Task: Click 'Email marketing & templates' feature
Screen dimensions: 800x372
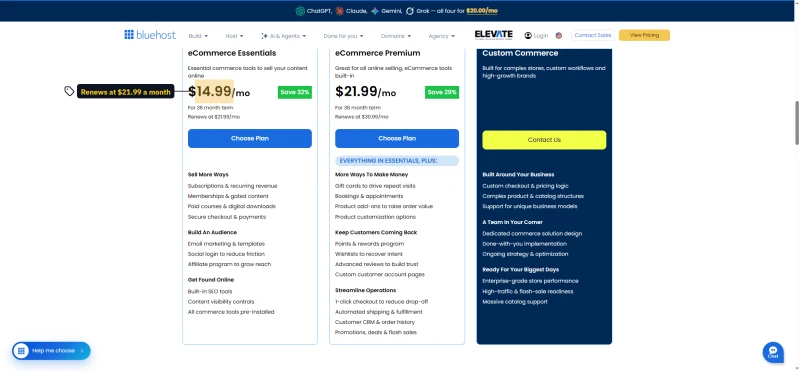Action: coord(226,244)
